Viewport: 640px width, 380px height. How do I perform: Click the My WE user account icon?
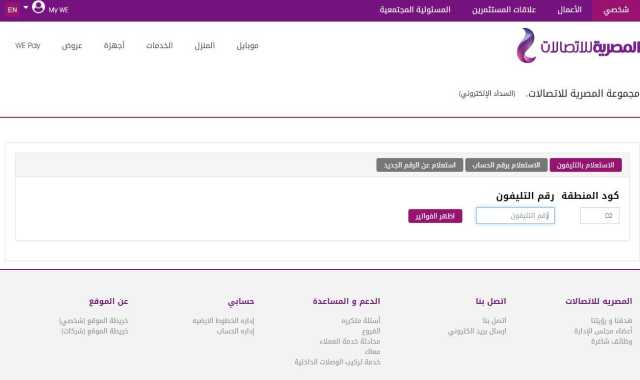[x=38, y=7]
